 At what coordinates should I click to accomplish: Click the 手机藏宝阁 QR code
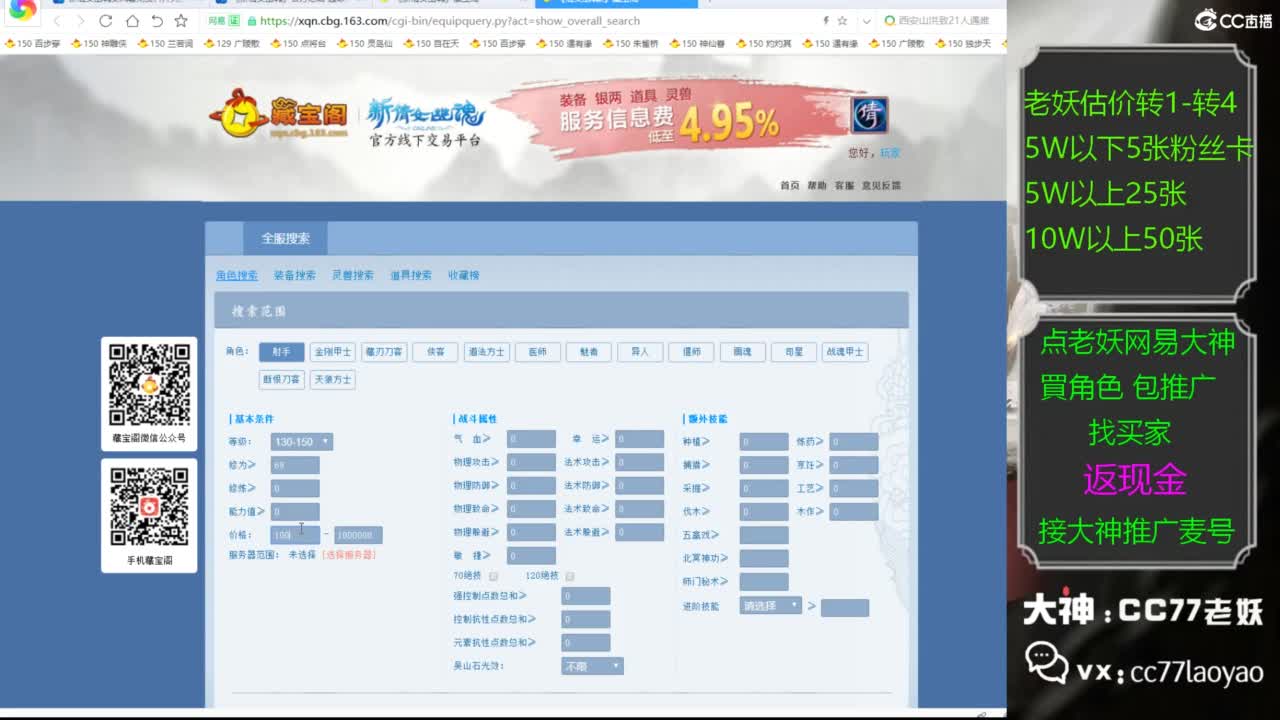tap(149, 506)
